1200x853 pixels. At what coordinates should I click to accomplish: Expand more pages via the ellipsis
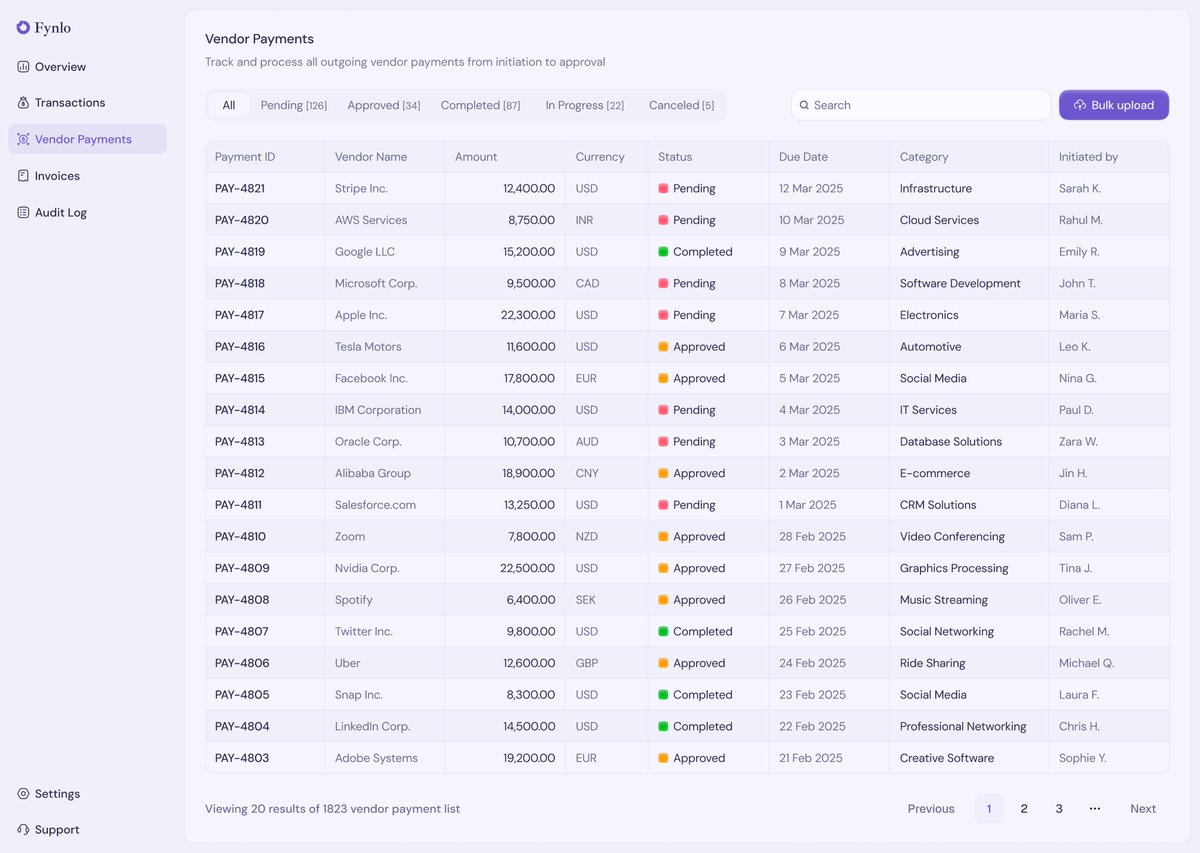[1095, 809]
